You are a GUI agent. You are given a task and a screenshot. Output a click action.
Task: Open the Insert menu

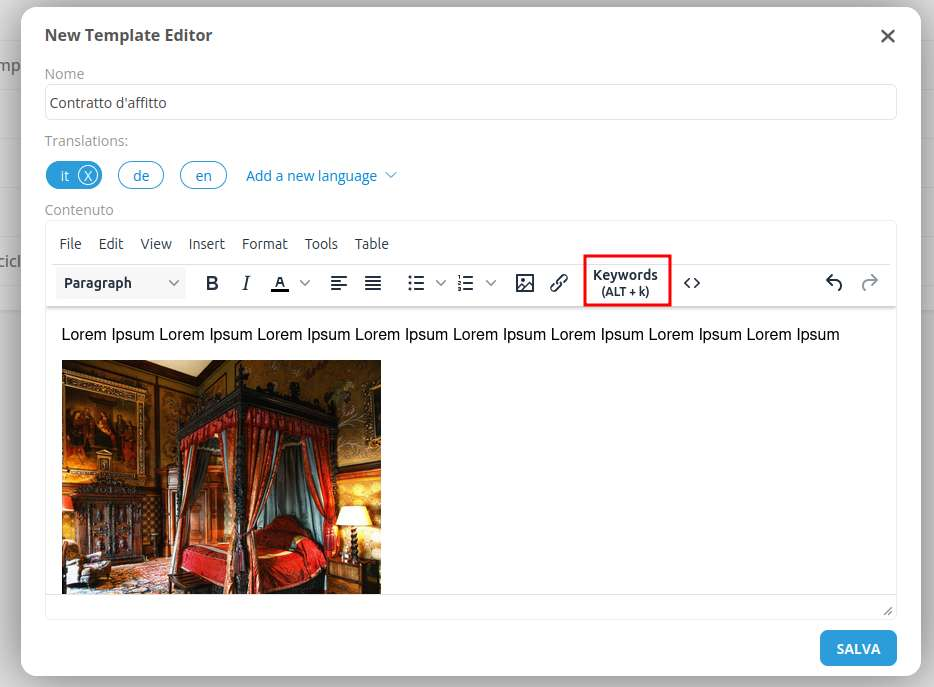[207, 244]
